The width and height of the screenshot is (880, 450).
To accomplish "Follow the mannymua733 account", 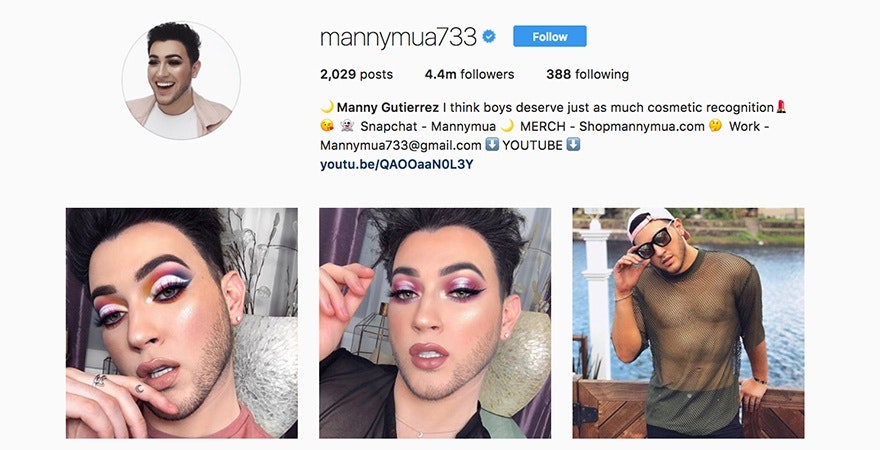I will (x=549, y=36).
